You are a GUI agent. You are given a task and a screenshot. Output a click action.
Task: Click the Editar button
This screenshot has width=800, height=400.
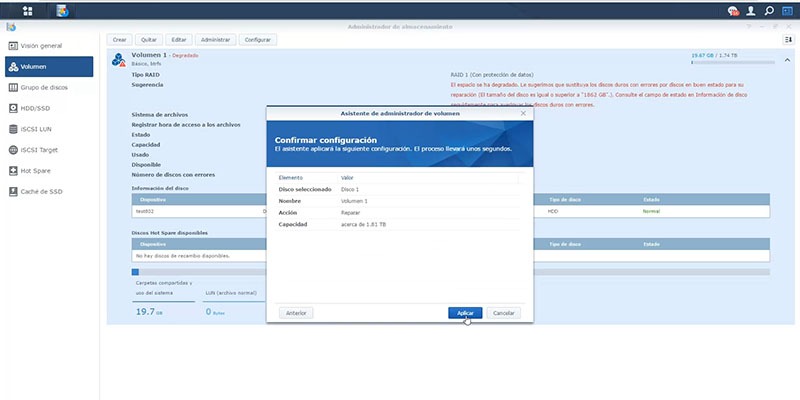(x=179, y=39)
